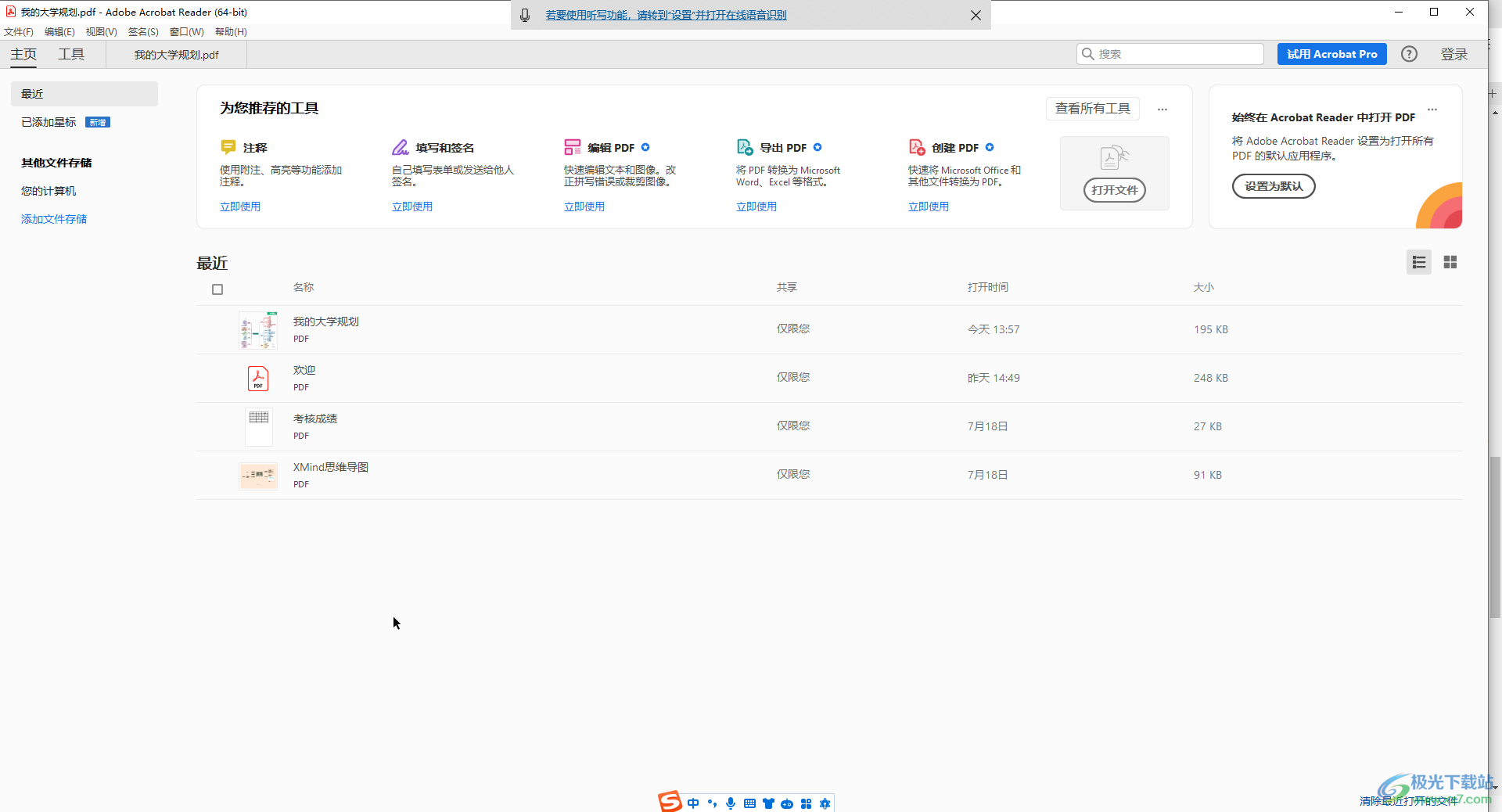Click 立即使用 under 创建 PDF
This screenshot has height=812, width=1502.
[929, 207]
